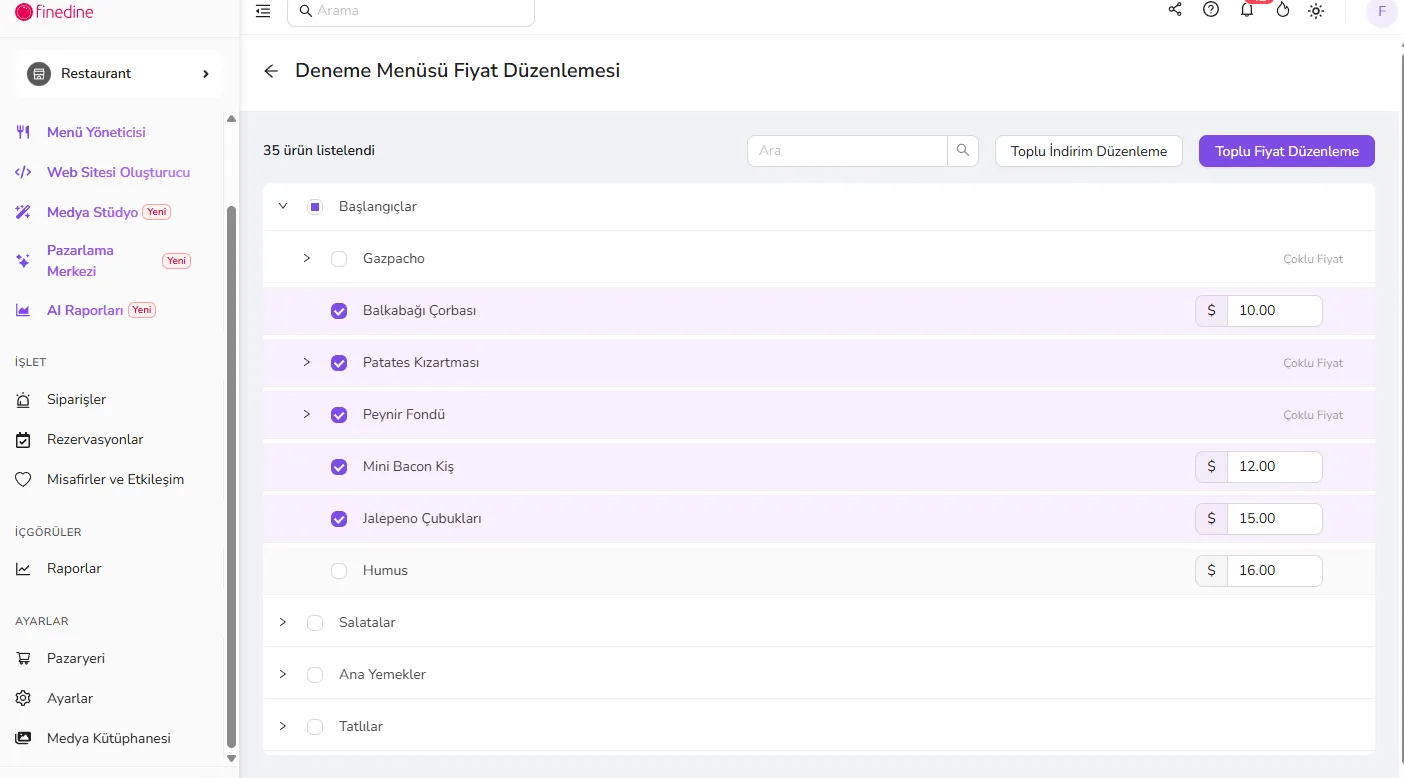Click Toplu İndirim Düzenleme button
This screenshot has width=1404, height=778.
(1089, 151)
